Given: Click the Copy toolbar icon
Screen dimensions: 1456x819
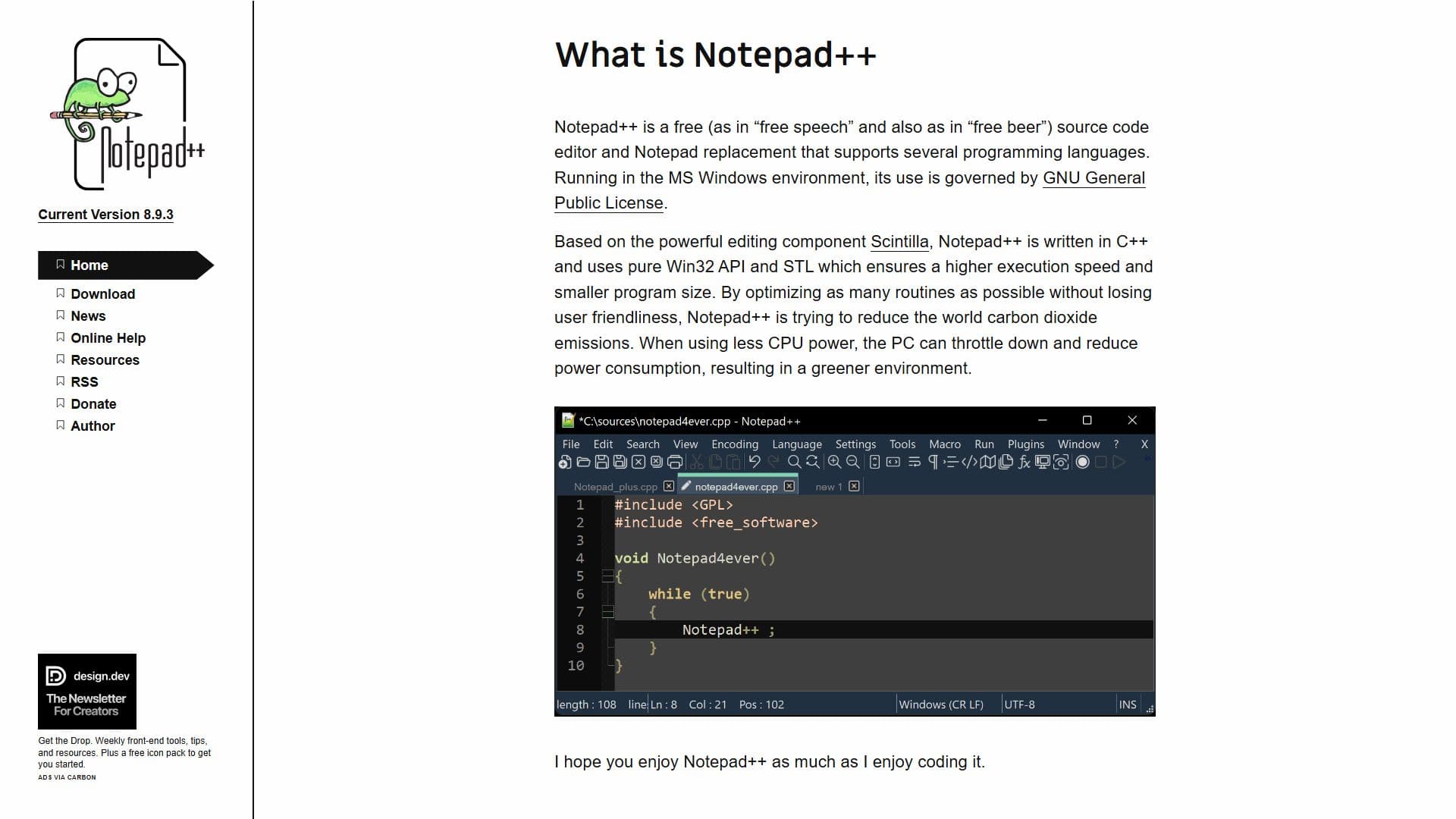Looking at the screenshot, I should [715, 462].
